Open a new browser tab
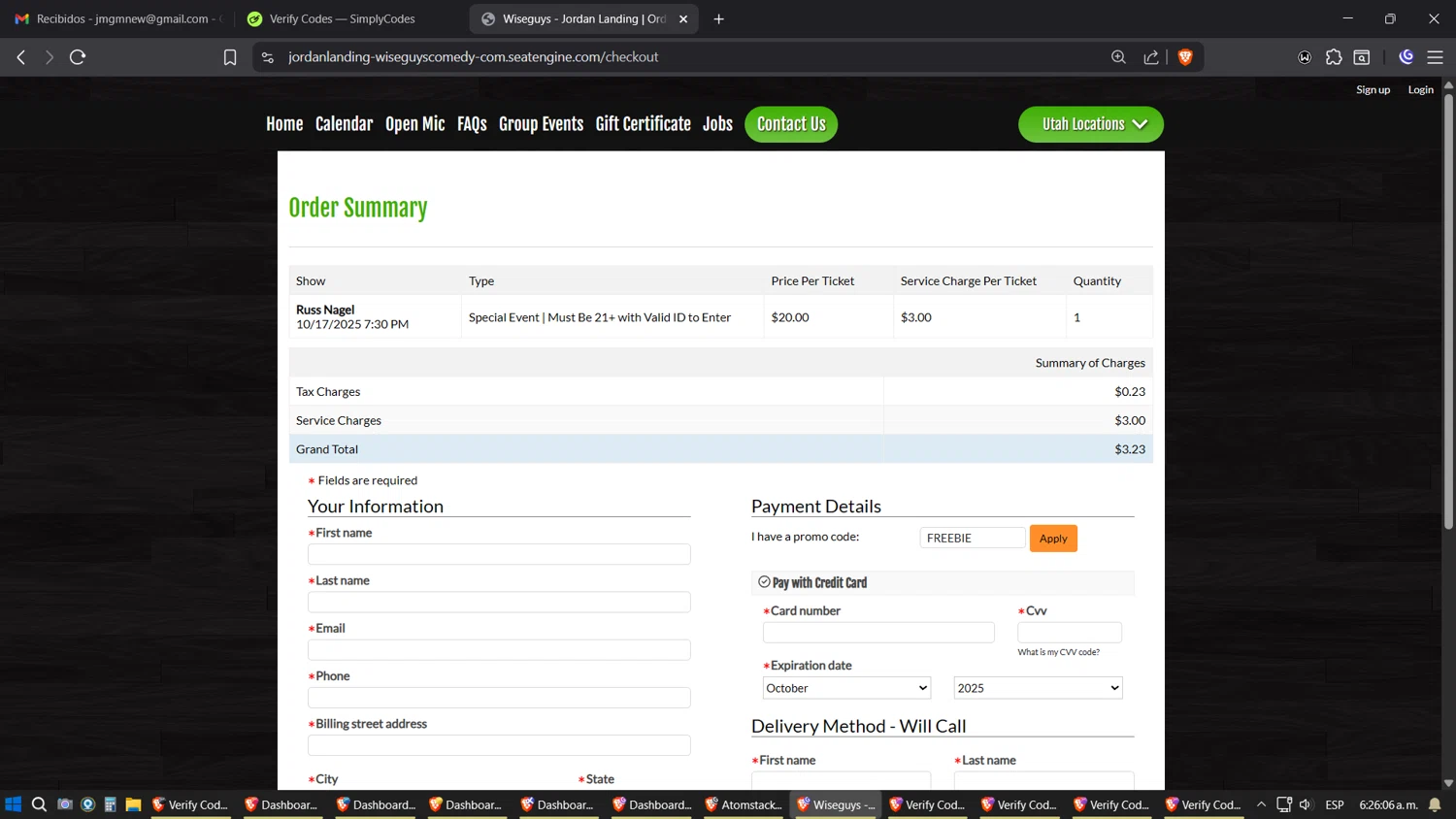1456x819 pixels. click(719, 18)
